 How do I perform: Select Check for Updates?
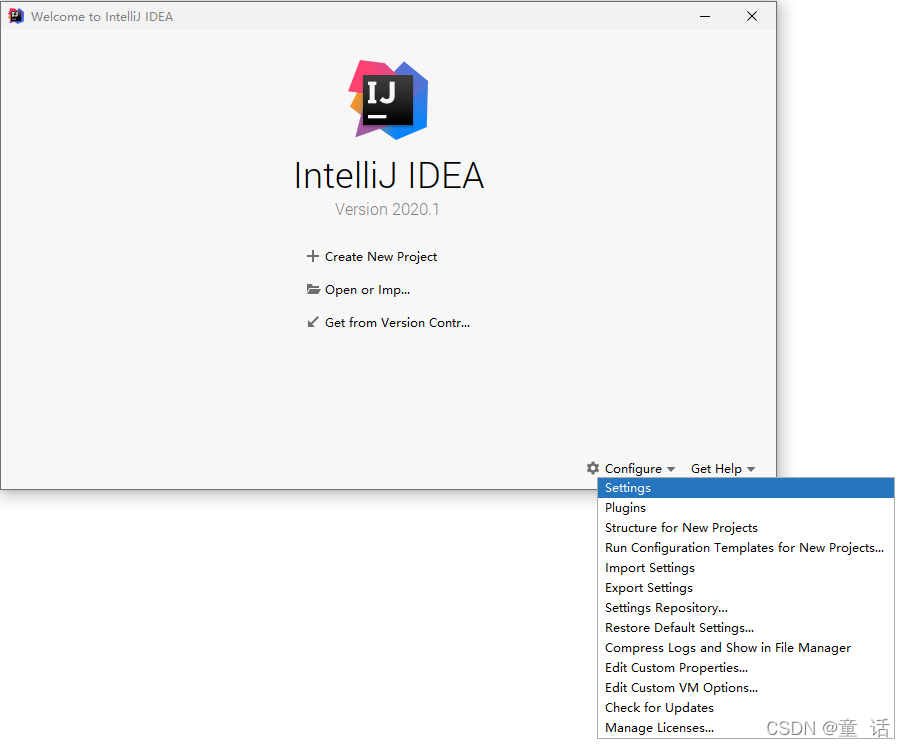click(x=746, y=708)
